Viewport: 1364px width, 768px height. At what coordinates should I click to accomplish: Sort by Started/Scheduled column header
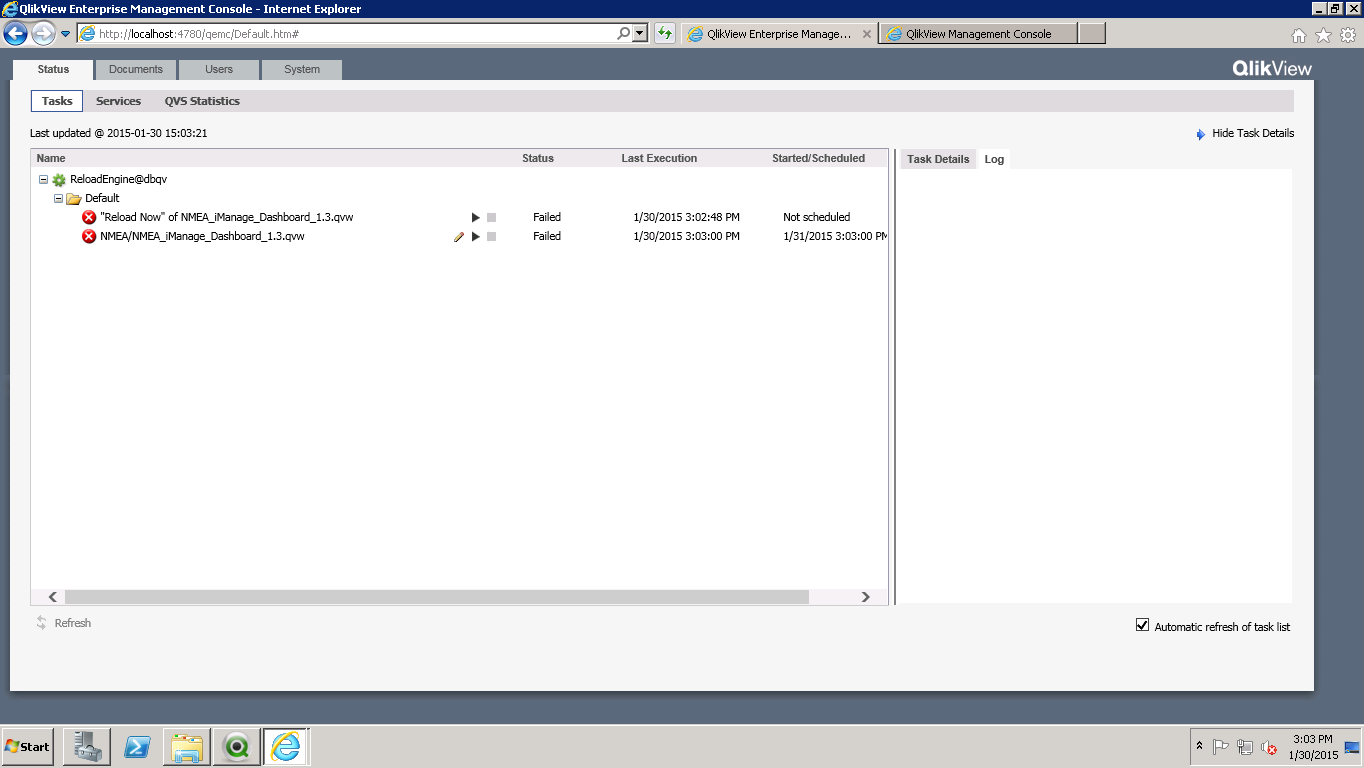point(818,158)
